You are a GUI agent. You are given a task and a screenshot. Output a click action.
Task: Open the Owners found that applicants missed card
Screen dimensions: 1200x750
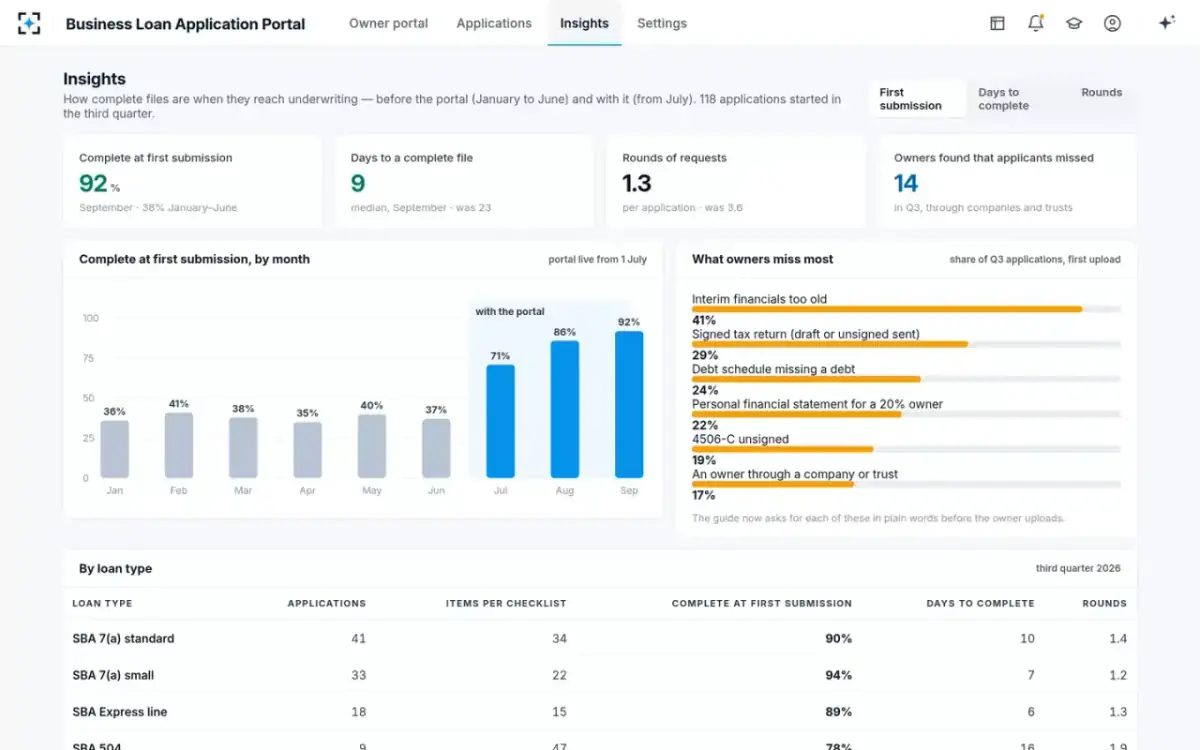(1008, 182)
